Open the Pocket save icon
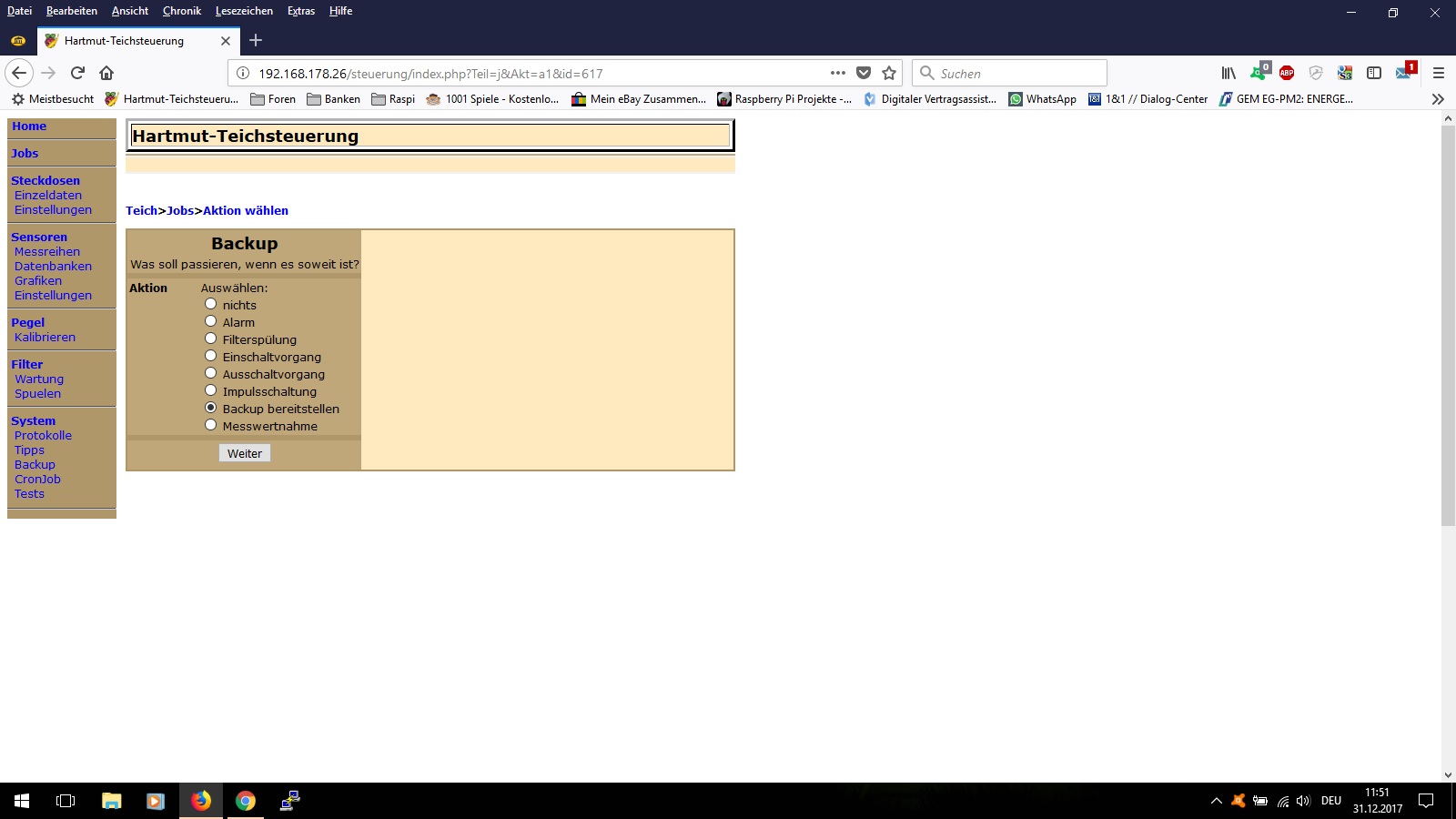 [x=864, y=73]
